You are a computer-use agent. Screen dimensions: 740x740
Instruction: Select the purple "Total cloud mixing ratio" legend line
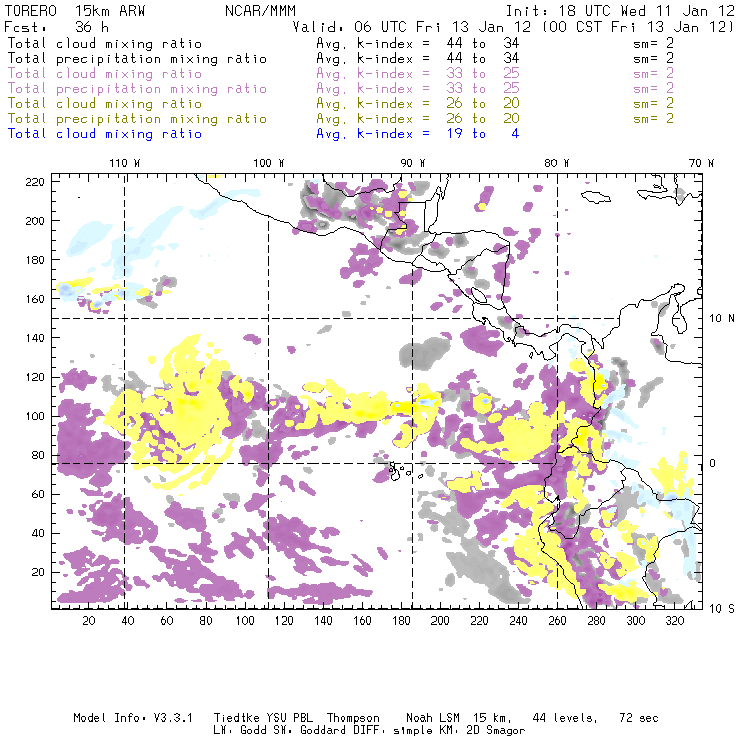tap(105, 74)
